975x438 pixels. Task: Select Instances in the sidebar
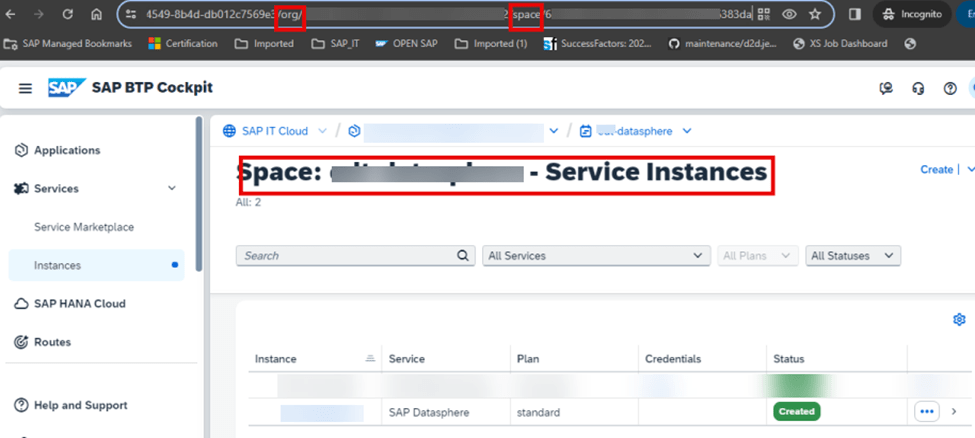tap(96, 266)
